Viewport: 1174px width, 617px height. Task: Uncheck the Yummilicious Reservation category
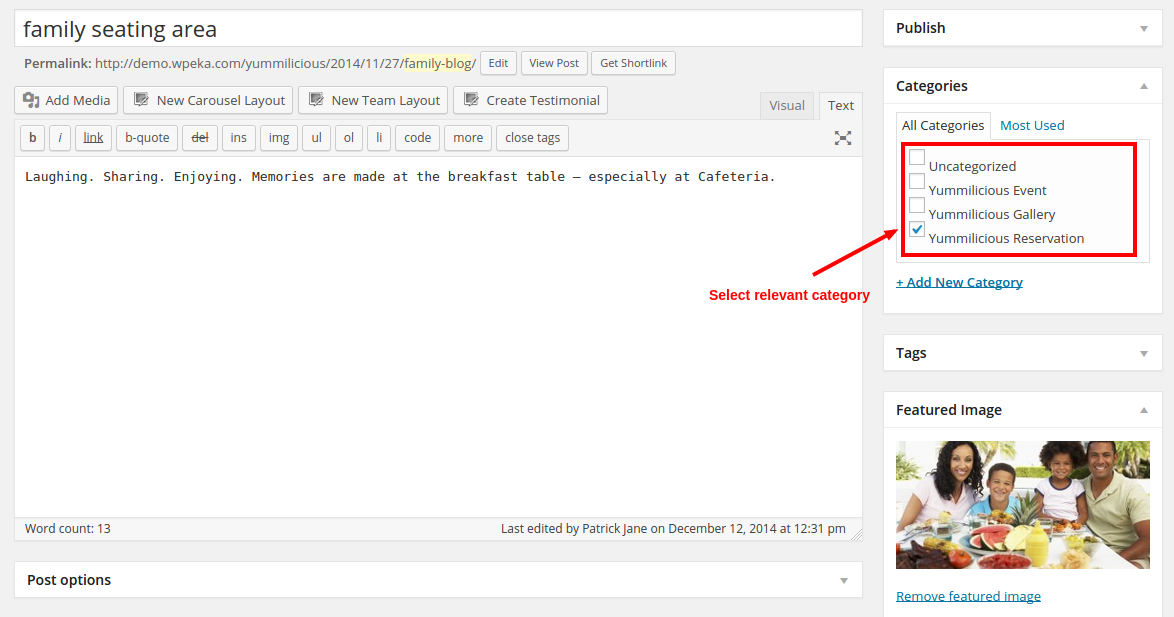(917, 230)
